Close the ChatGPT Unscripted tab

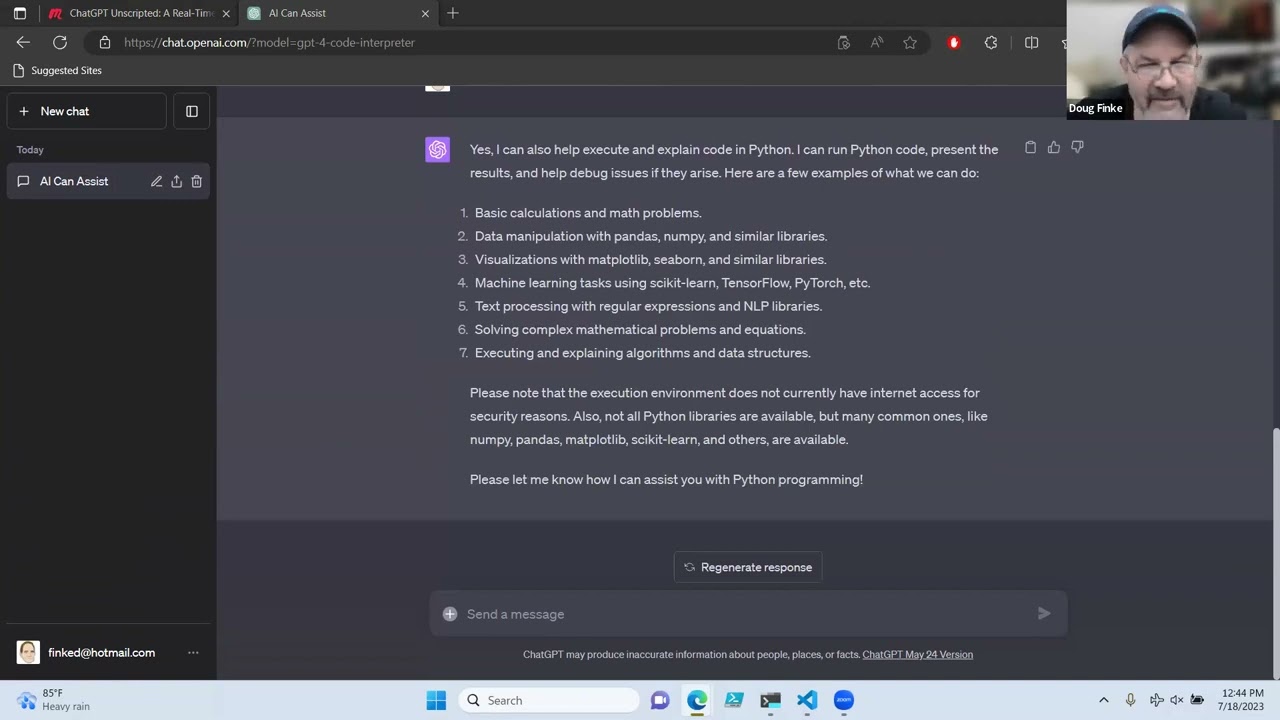point(226,13)
